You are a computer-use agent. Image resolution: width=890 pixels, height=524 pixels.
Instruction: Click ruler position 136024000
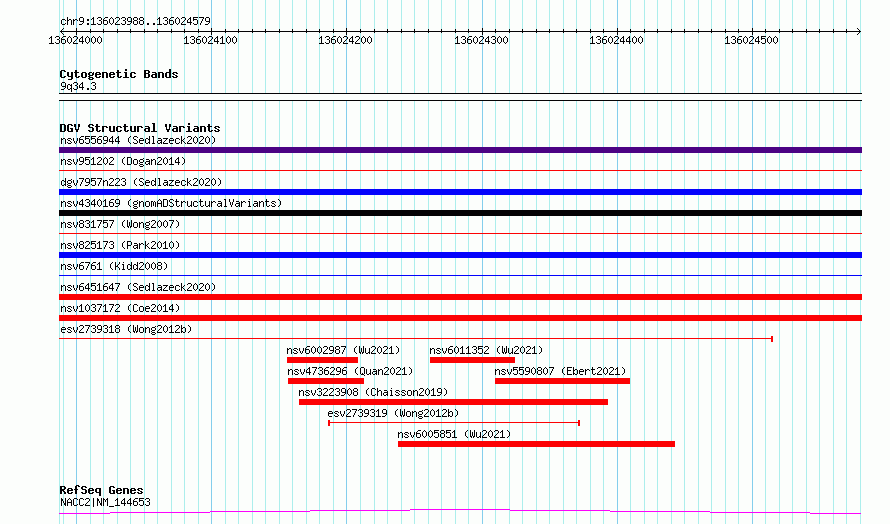tap(75, 40)
